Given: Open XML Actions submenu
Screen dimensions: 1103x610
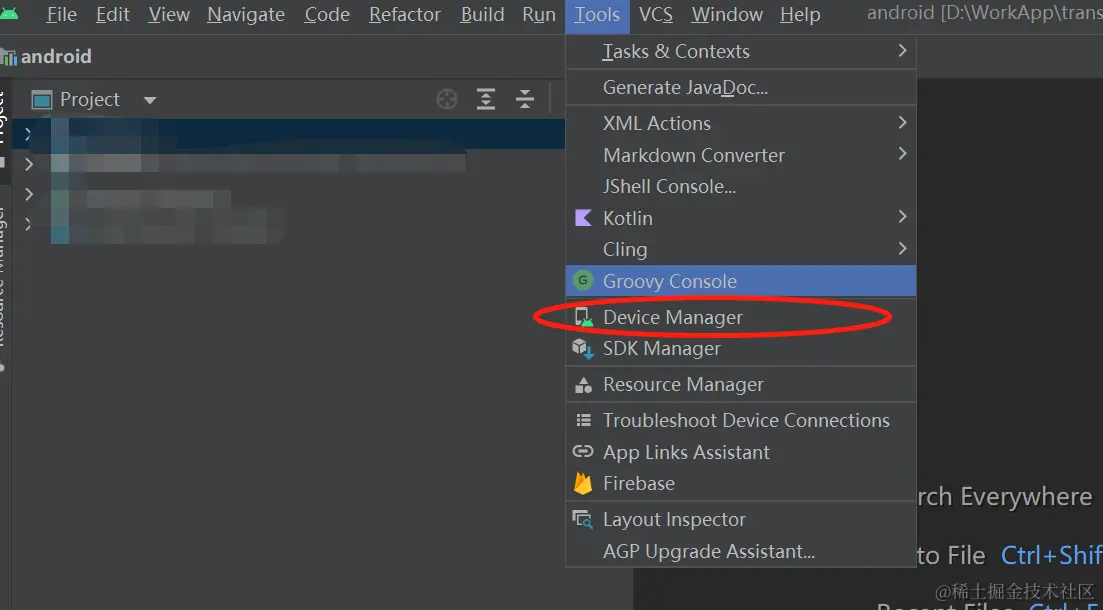Looking at the screenshot, I should click(x=741, y=123).
